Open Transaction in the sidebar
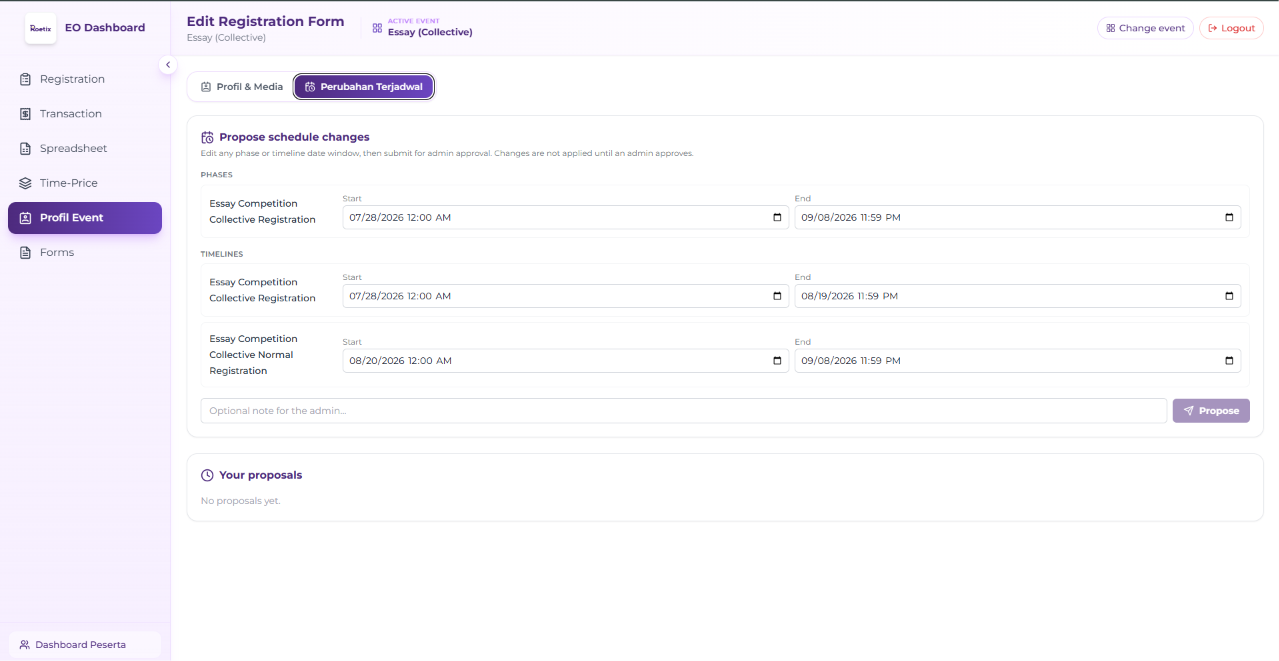This screenshot has height=661, width=1279. click(85, 114)
